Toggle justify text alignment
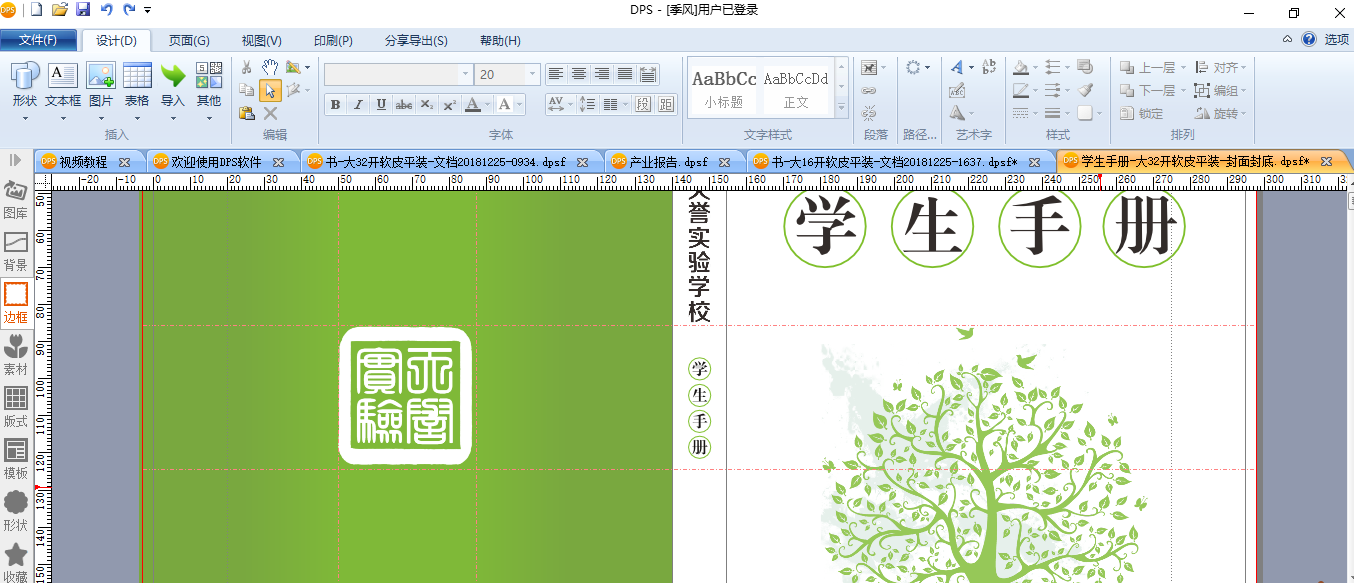This screenshot has height=583, width=1354. [625, 74]
